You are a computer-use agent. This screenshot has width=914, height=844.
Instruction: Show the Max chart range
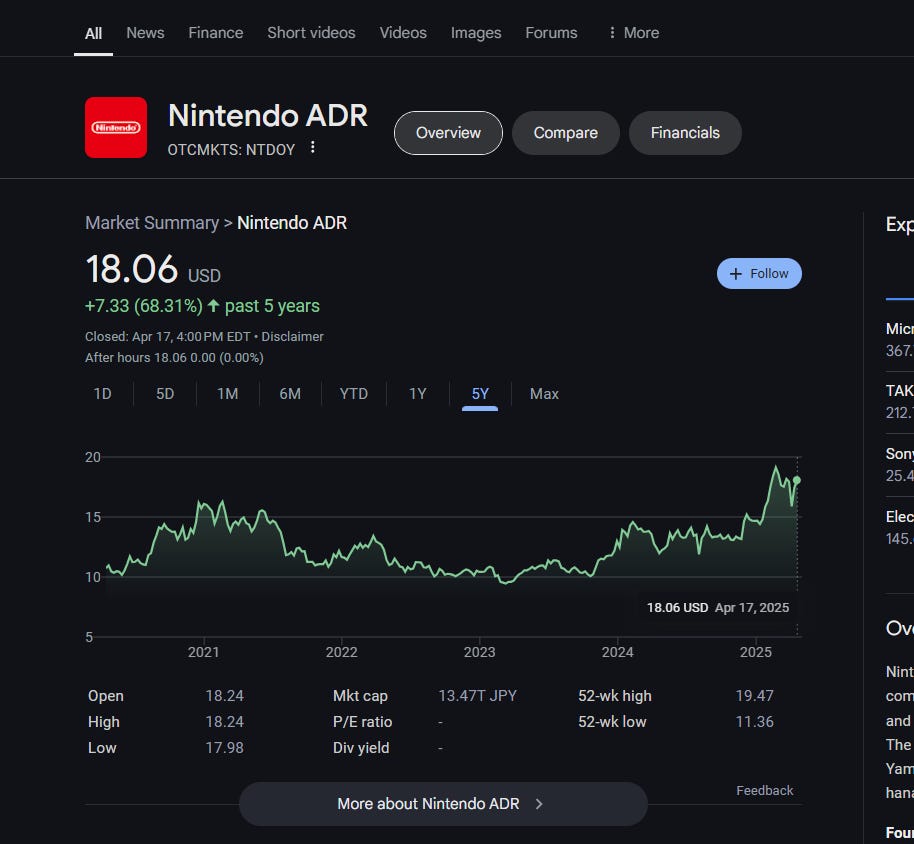click(x=544, y=393)
